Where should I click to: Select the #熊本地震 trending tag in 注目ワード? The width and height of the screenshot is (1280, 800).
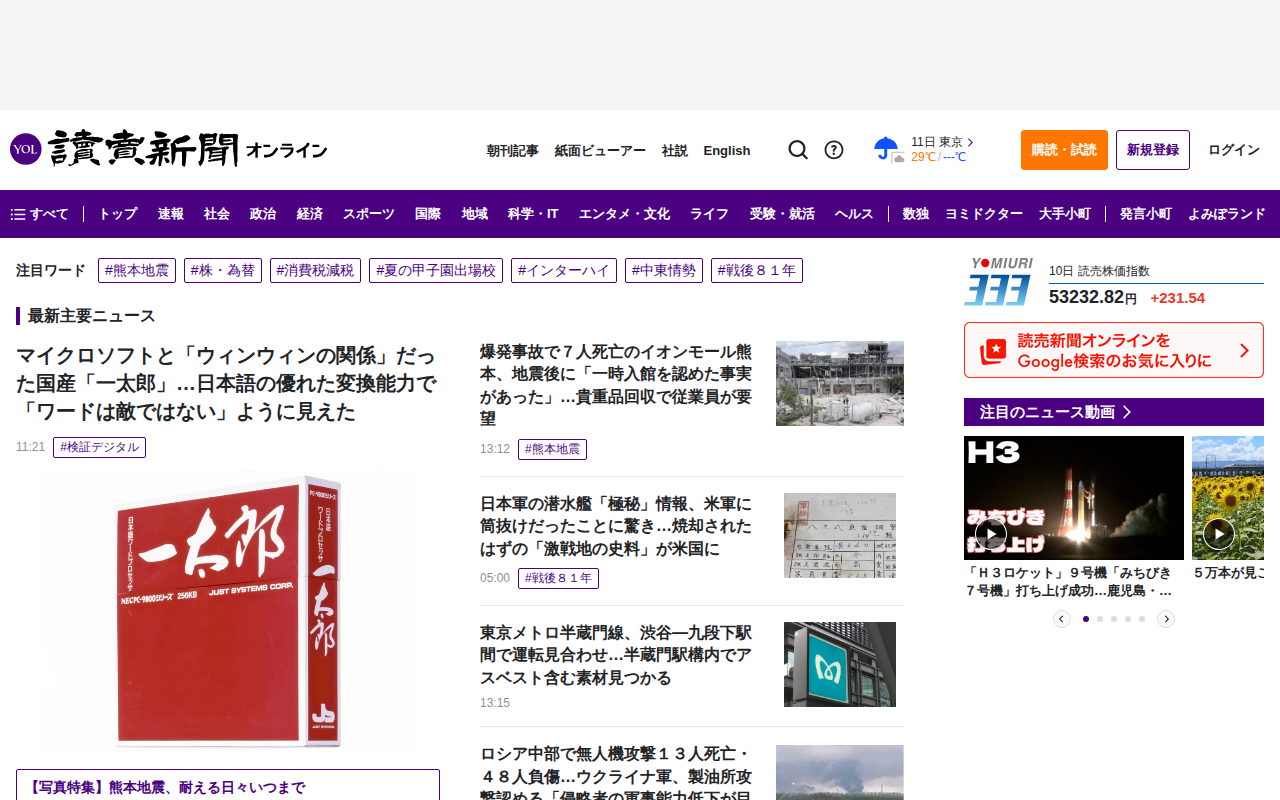click(137, 271)
